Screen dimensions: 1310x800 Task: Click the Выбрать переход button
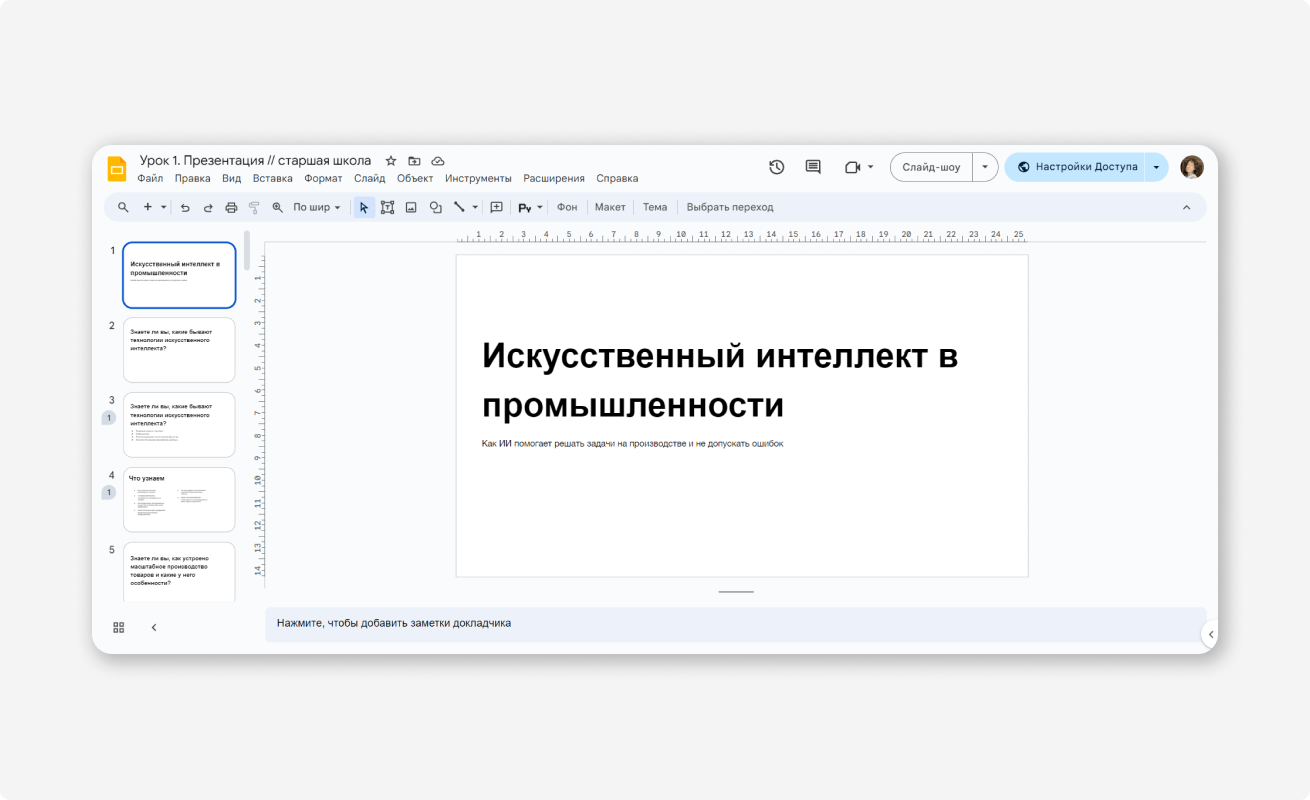pyautogui.click(x=729, y=208)
